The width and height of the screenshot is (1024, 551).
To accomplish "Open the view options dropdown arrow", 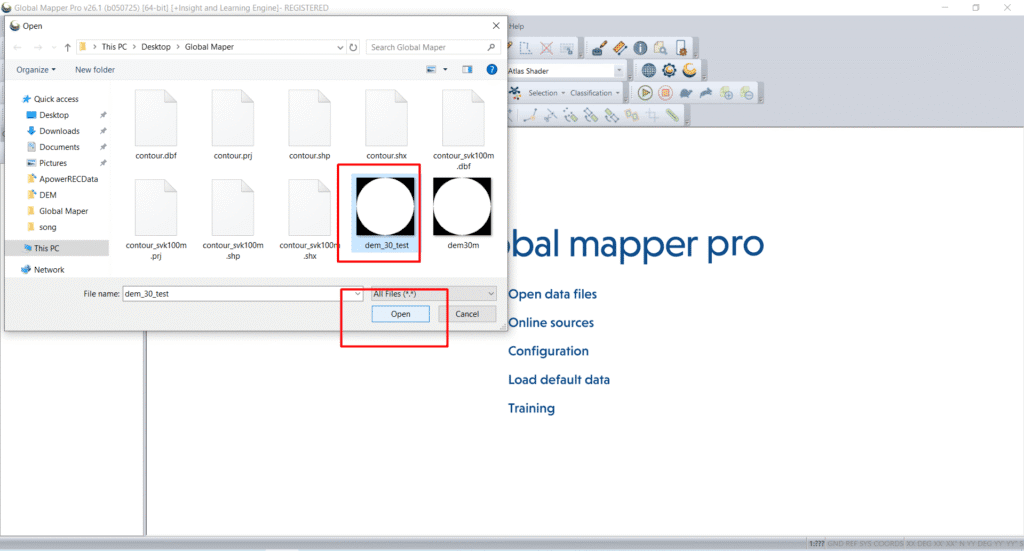I will point(445,69).
